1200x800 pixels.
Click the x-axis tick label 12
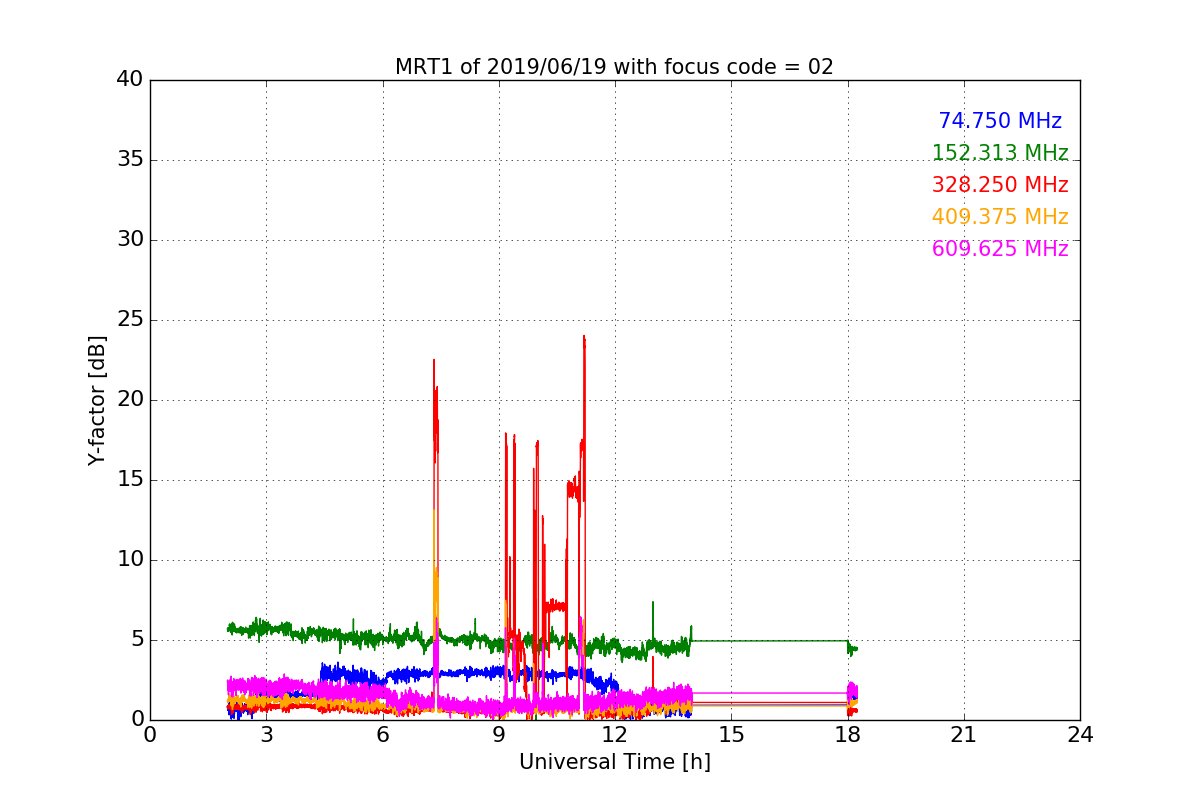tap(615, 735)
